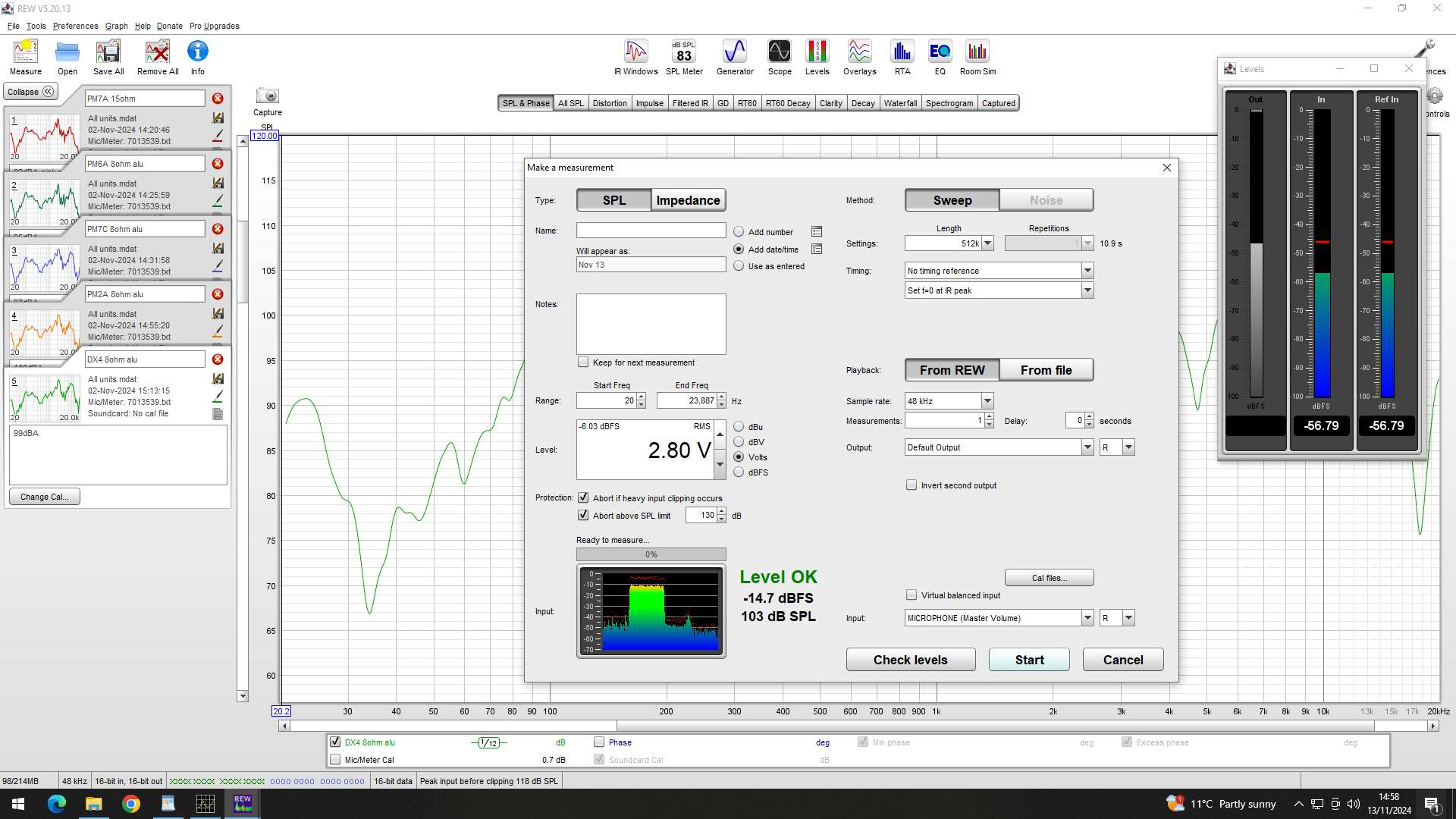Open the No timing reference dropdown
Viewport: 1456px width, 819px height.
[x=1087, y=270]
